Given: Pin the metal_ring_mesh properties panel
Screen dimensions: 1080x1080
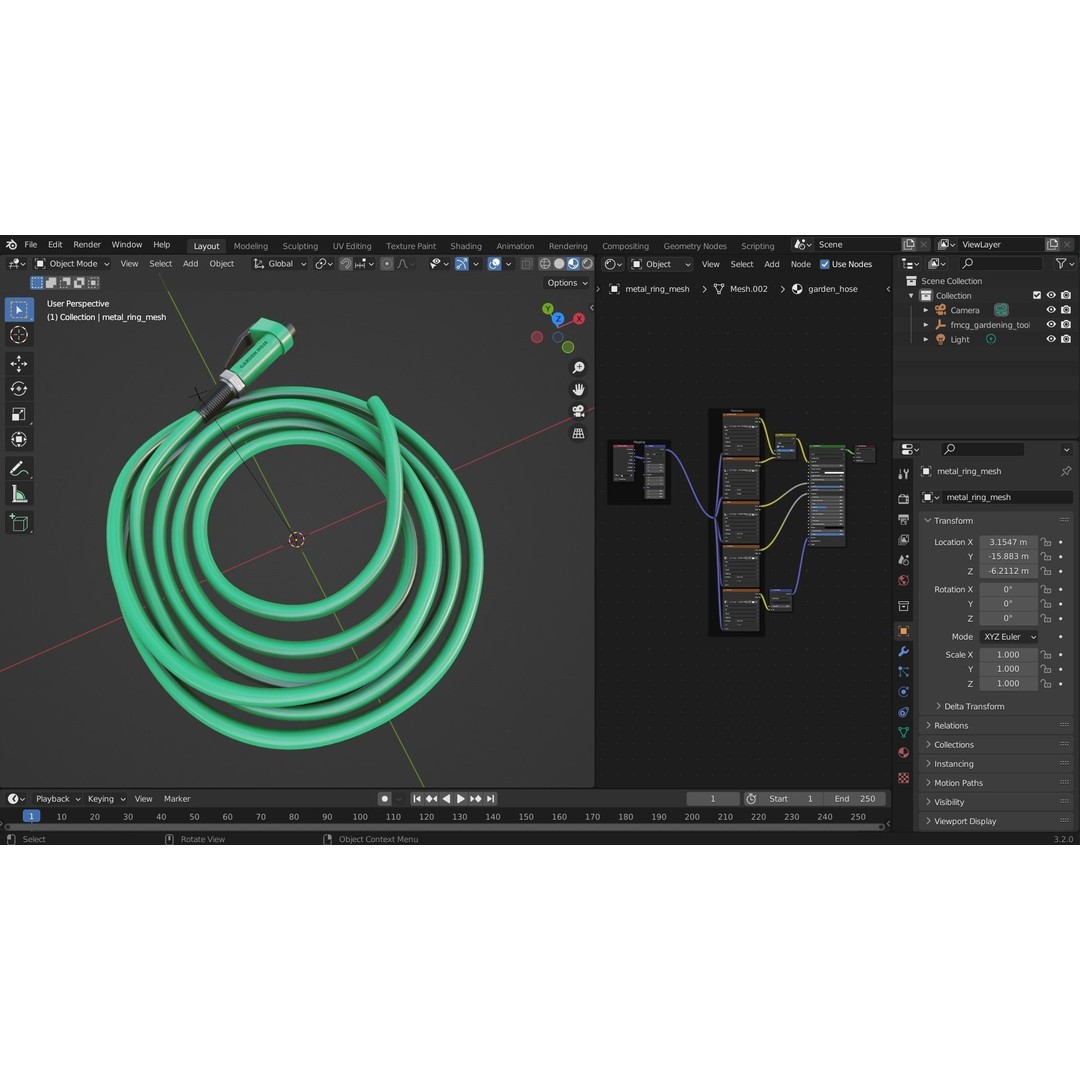Looking at the screenshot, I should (1066, 471).
